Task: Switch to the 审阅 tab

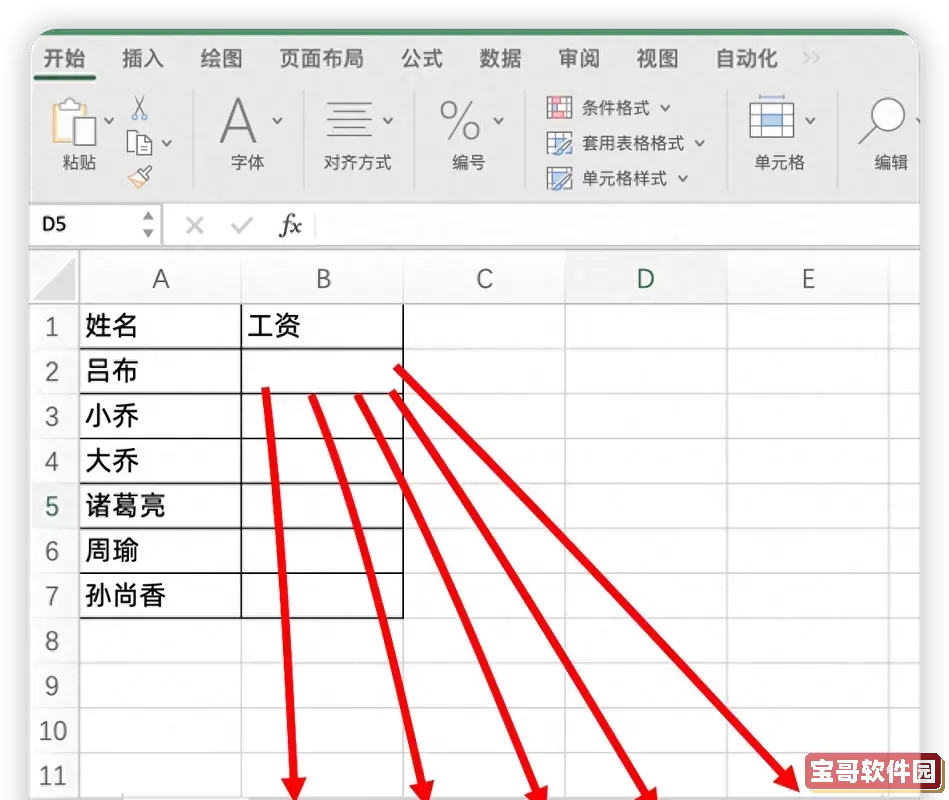Action: coord(579,59)
